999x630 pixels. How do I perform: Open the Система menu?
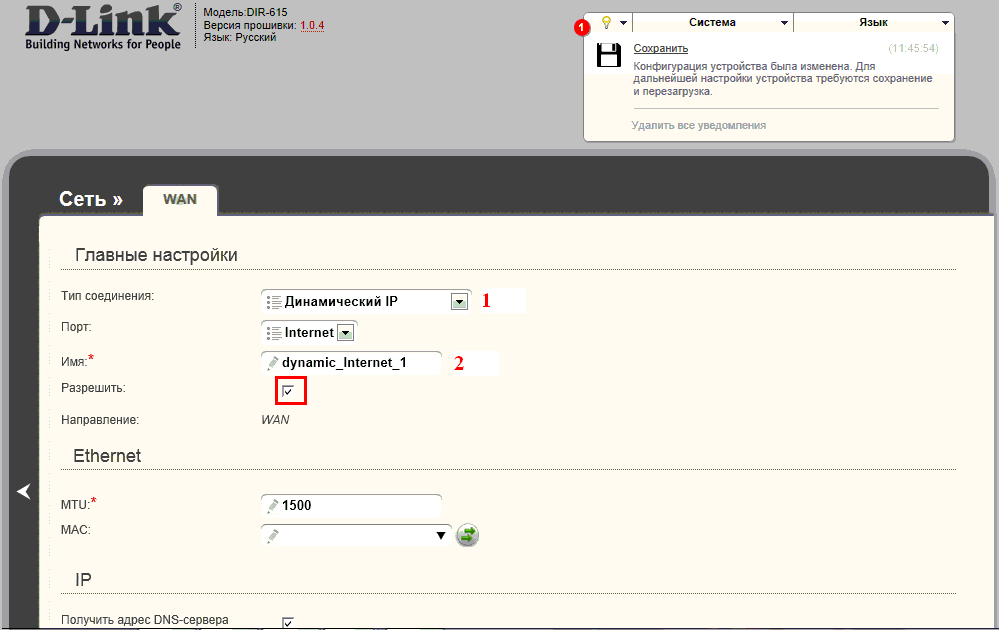coord(712,22)
